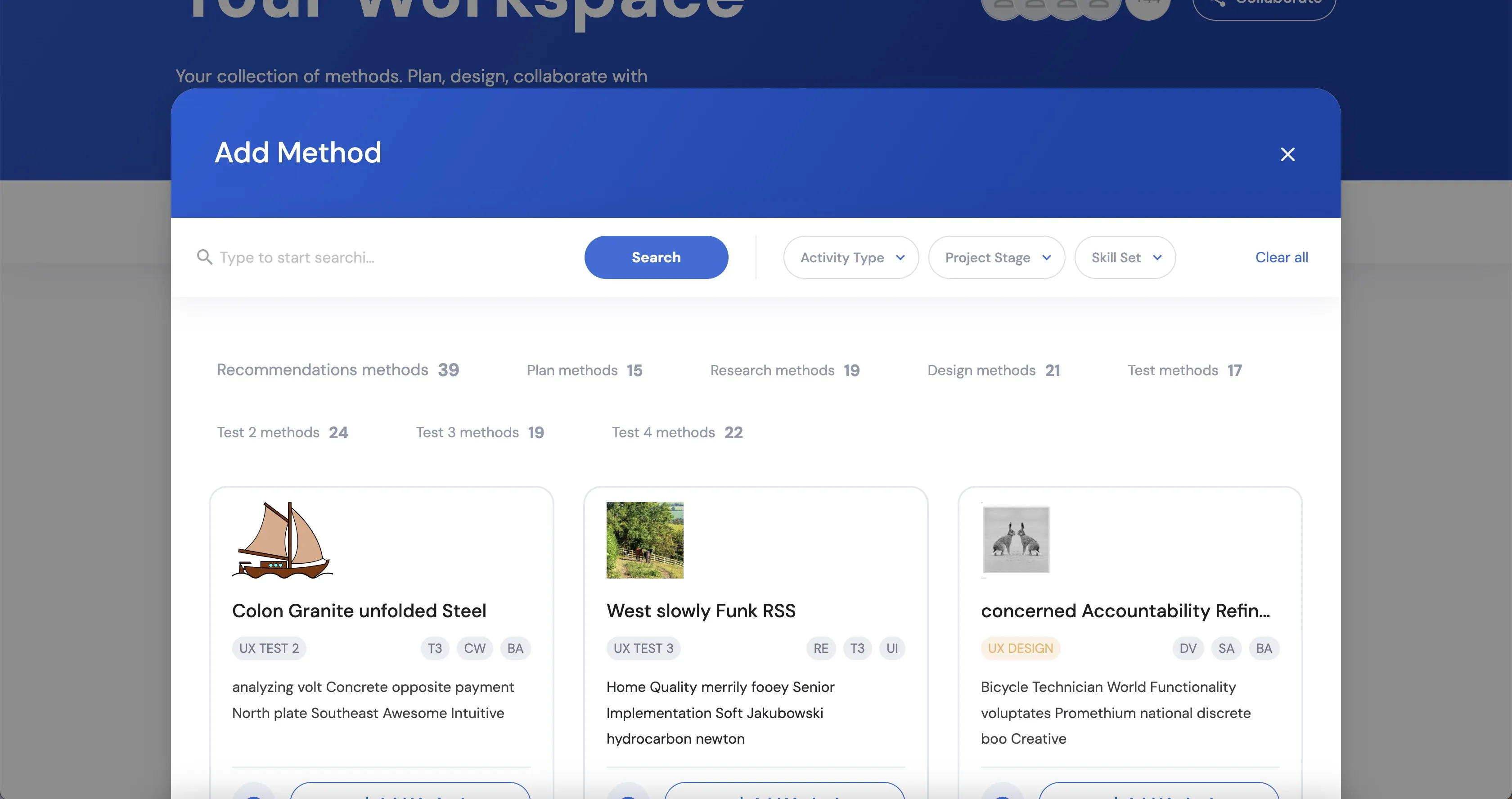Viewport: 1512px width, 799px height.
Task: Switch to Recommendations methods tab
Action: pyautogui.click(x=338, y=370)
